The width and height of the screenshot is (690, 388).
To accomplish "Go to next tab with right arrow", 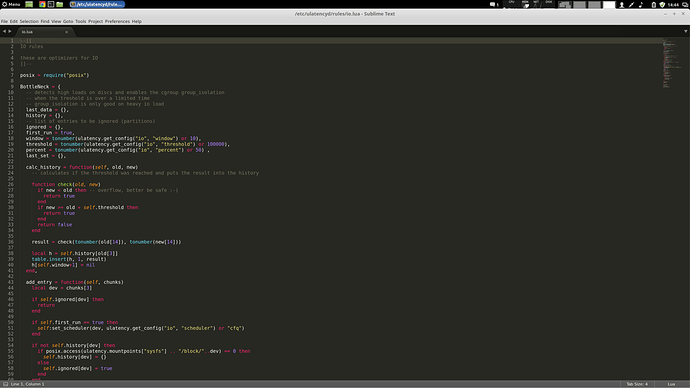I will [x=10, y=31].
